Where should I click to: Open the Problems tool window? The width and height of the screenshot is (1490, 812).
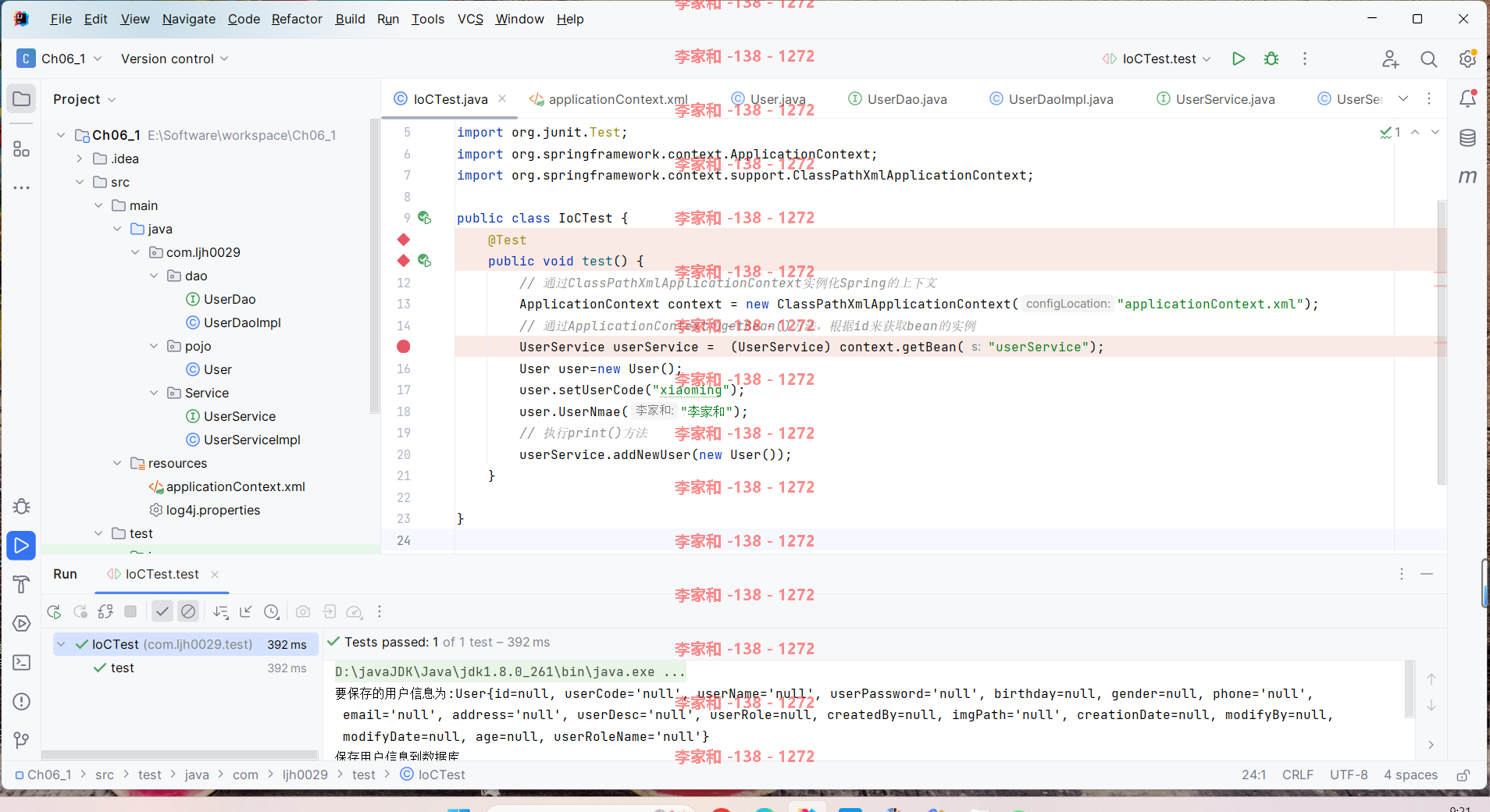click(22, 701)
